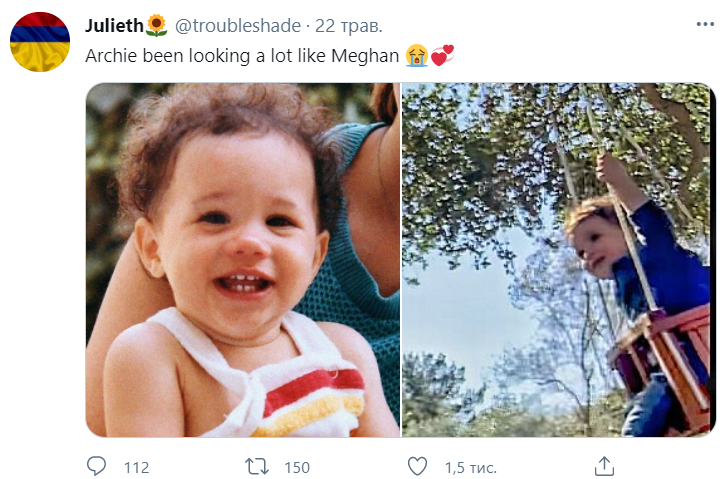Open the smiling baby photo

pyautogui.click(x=243, y=260)
